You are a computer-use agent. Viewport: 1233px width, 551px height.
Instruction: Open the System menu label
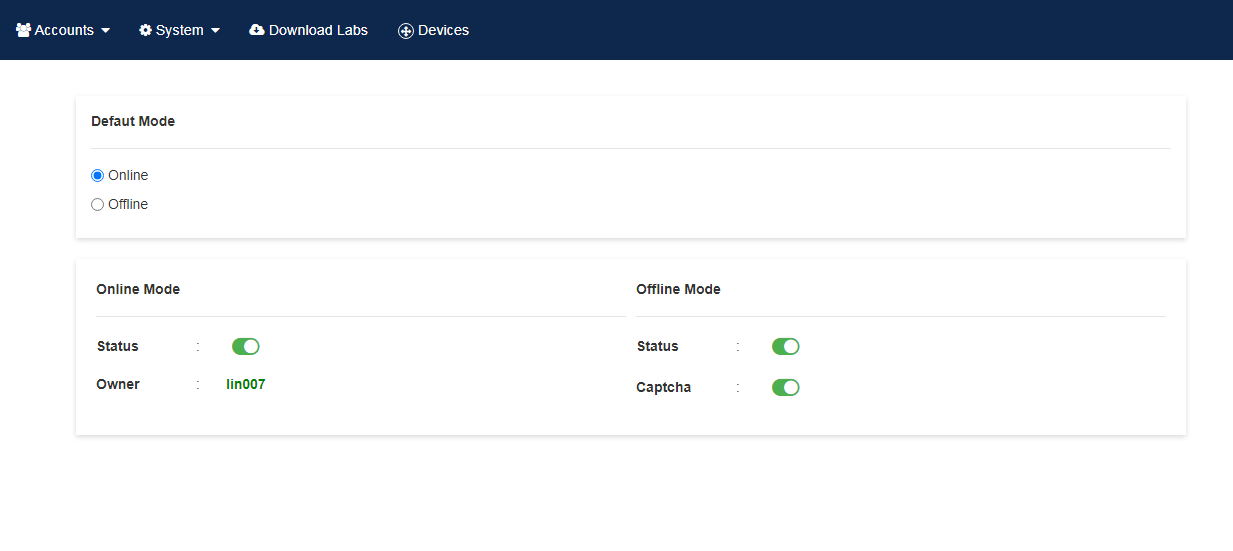tap(180, 30)
